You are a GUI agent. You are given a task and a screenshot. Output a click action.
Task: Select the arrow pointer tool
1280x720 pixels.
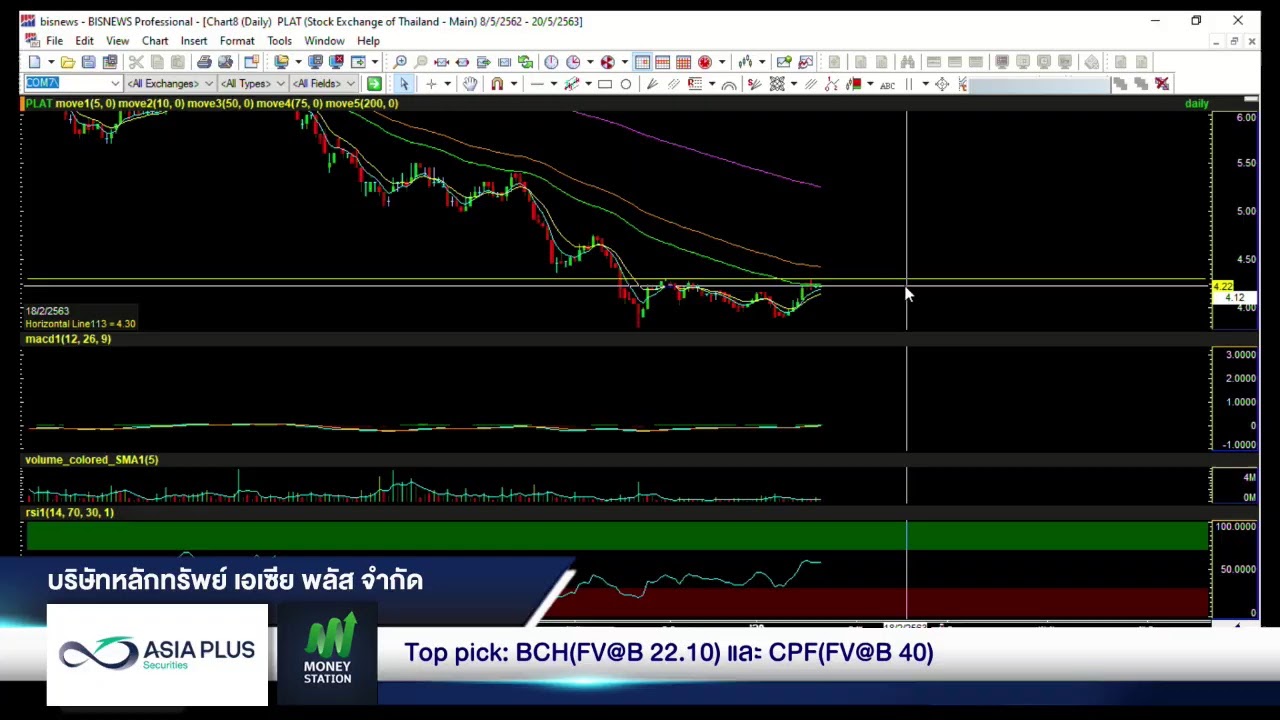(x=404, y=84)
